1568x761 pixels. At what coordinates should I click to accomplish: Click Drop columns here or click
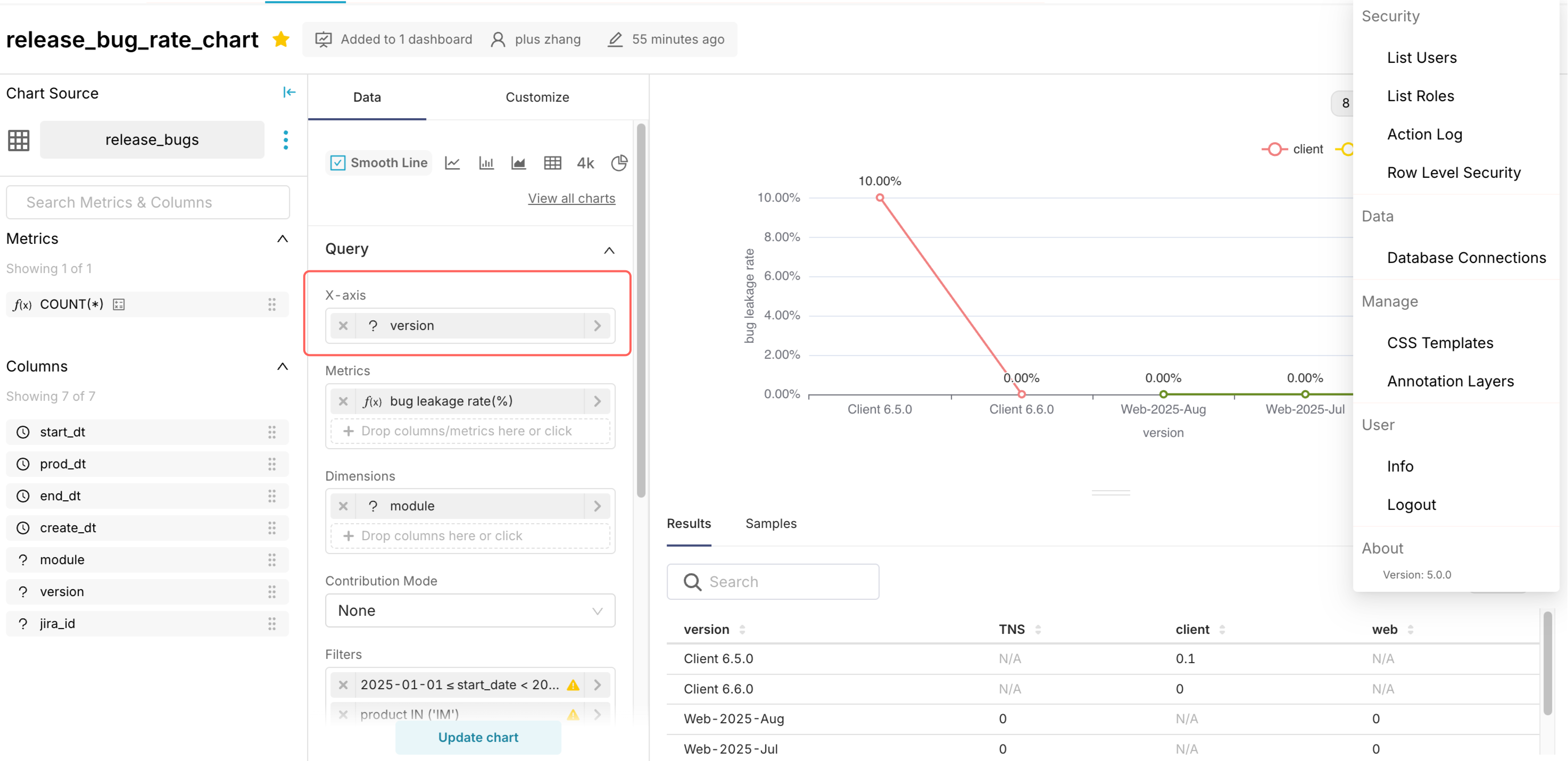tap(470, 536)
